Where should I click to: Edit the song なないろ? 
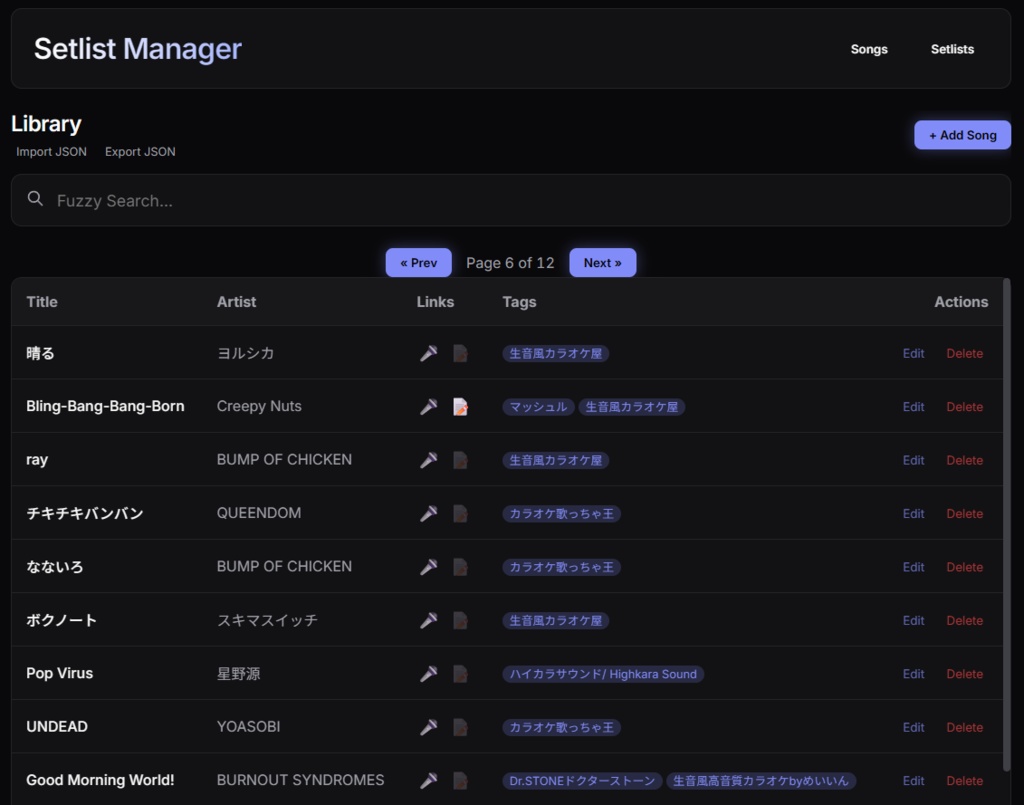912,567
